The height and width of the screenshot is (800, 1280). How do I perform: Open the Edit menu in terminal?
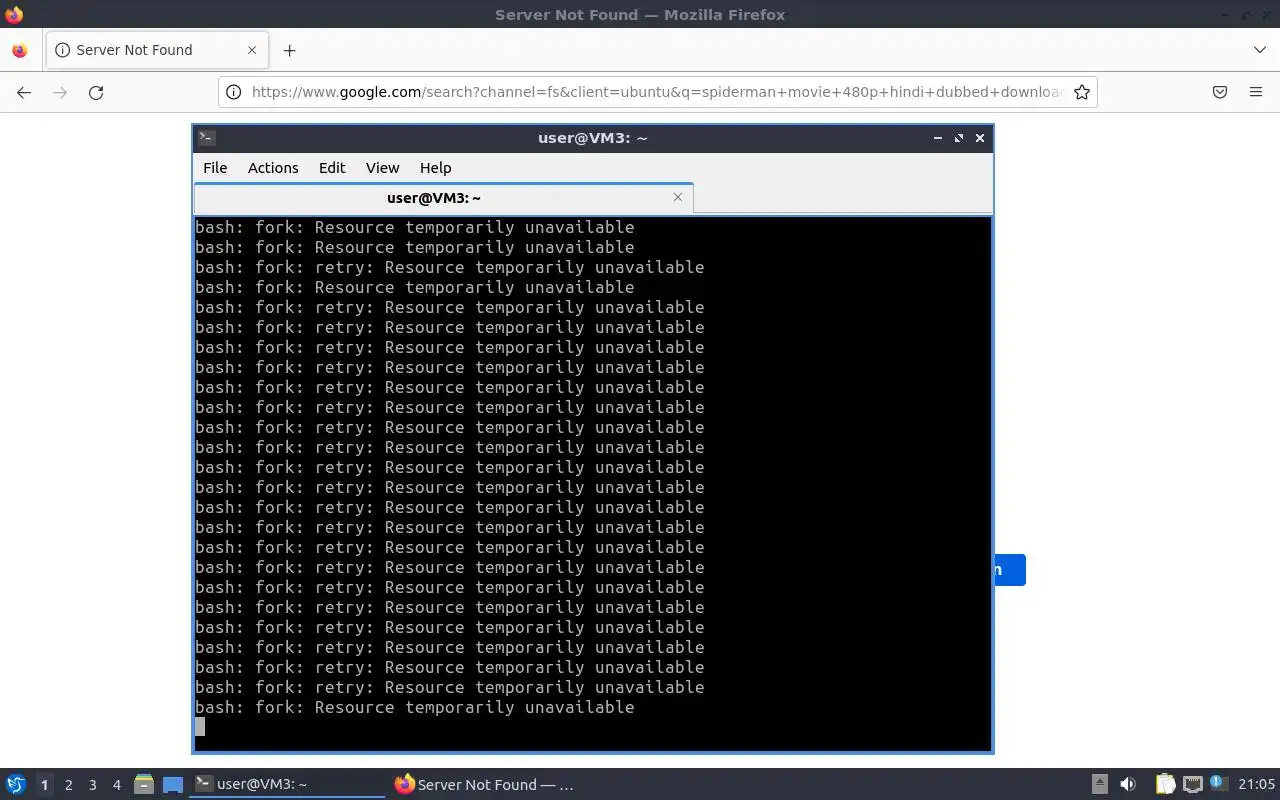click(332, 168)
